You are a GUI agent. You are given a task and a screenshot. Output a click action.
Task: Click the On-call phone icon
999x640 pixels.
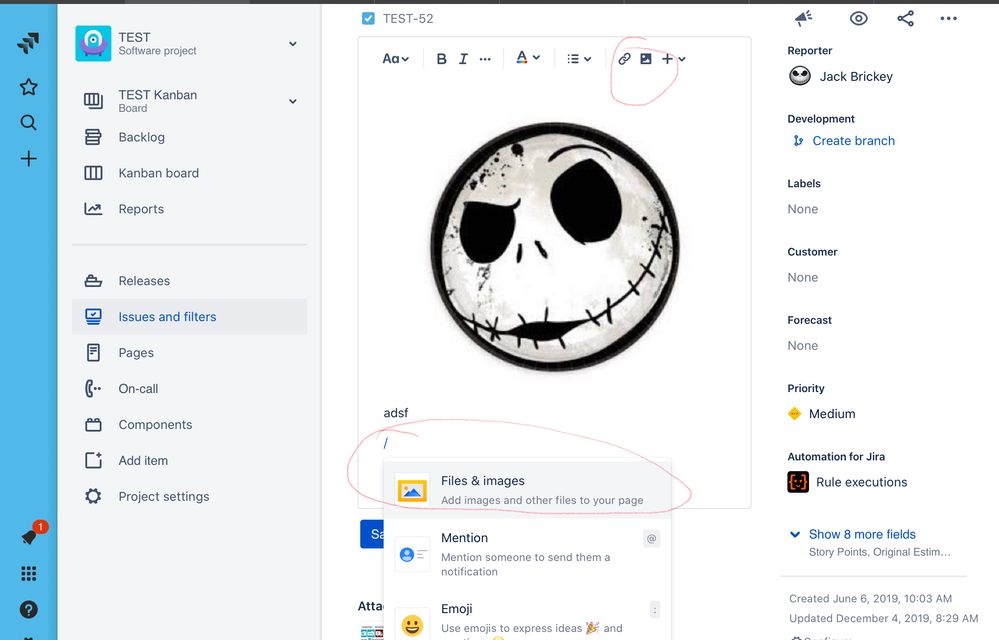(x=93, y=388)
